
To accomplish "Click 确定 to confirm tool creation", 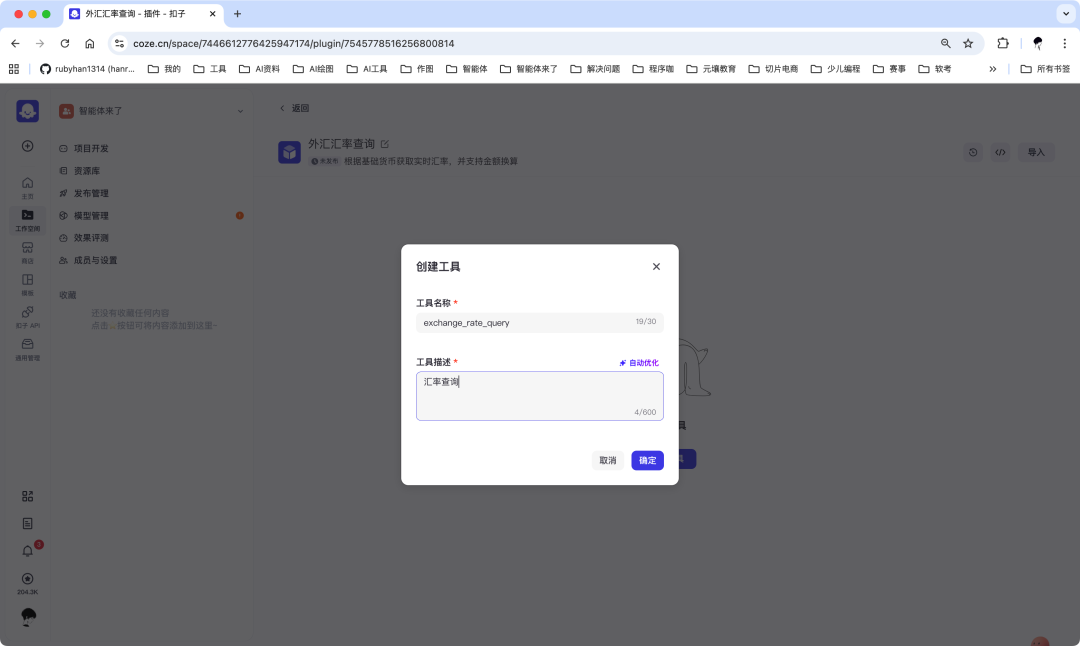I will tap(647, 460).
